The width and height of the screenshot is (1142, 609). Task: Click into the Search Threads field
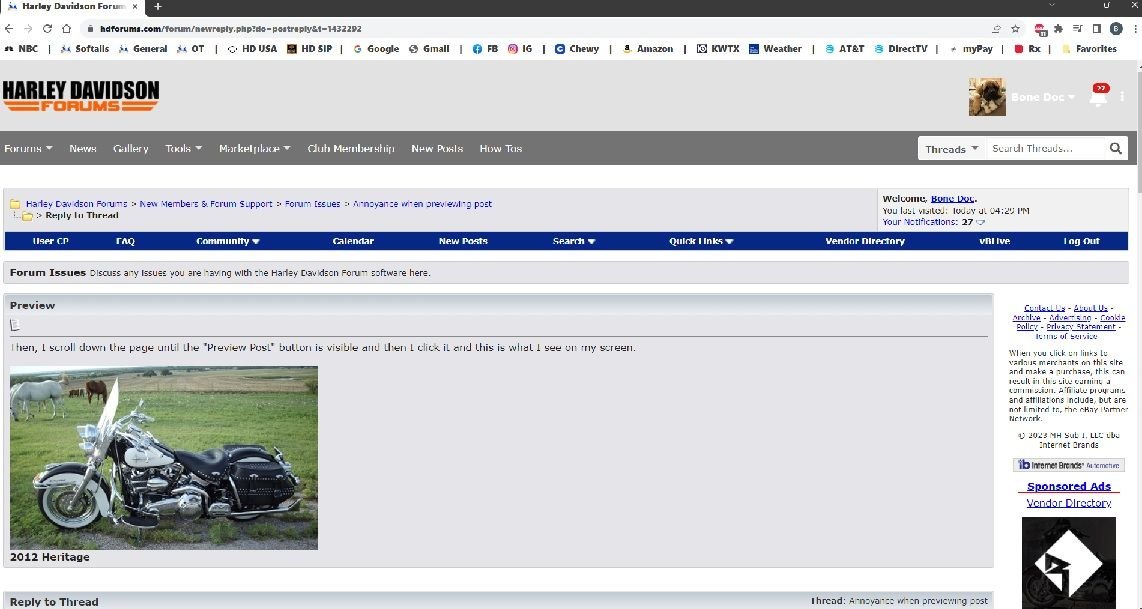[1045, 149]
